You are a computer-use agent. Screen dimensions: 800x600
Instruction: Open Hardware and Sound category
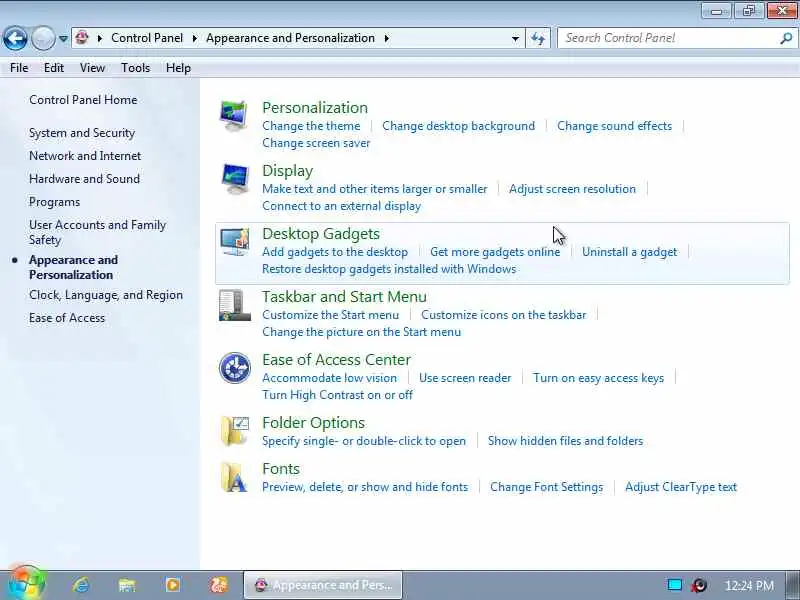[x=84, y=179]
